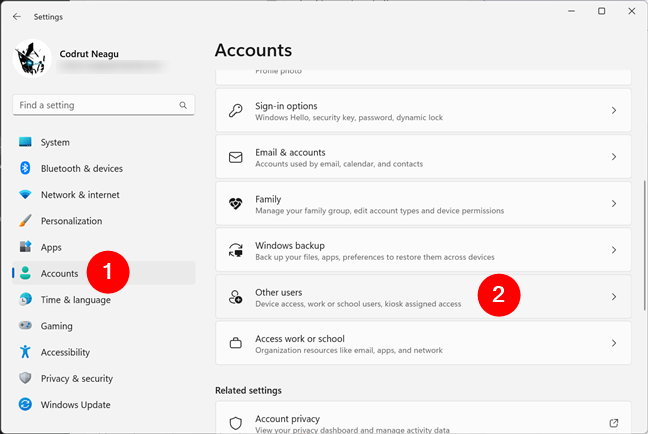Open System settings category
The image size is (648, 434).
coord(104,142)
